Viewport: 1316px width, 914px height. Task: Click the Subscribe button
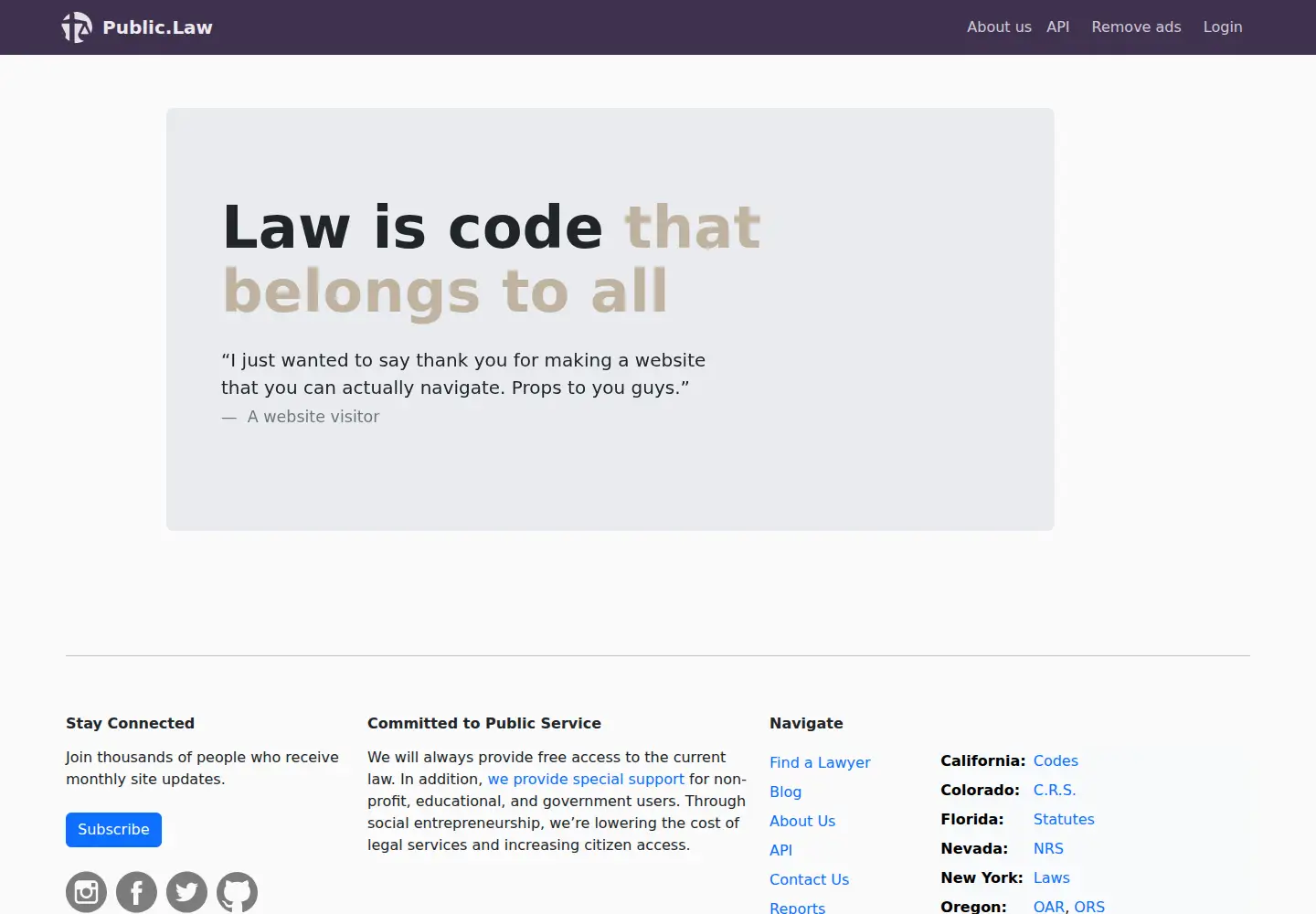(113, 830)
